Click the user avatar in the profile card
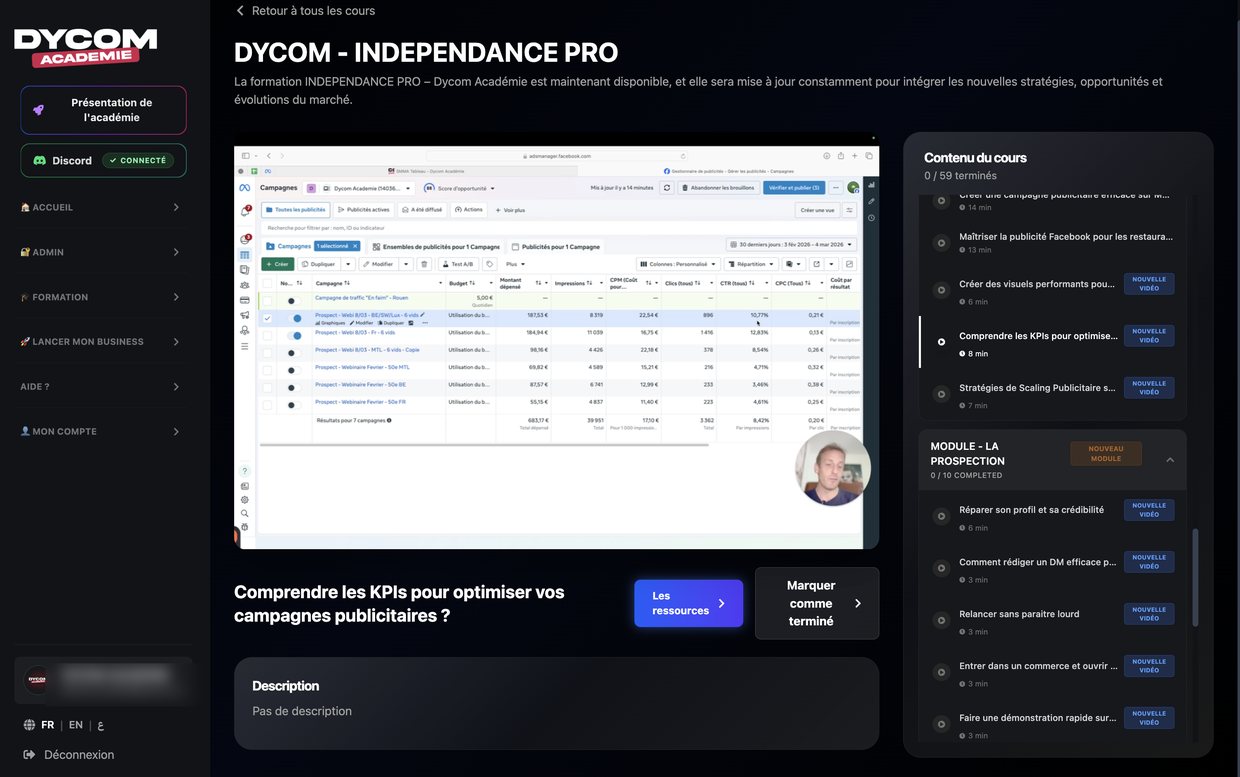Viewport: 1240px width, 777px height. (x=37, y=680)
